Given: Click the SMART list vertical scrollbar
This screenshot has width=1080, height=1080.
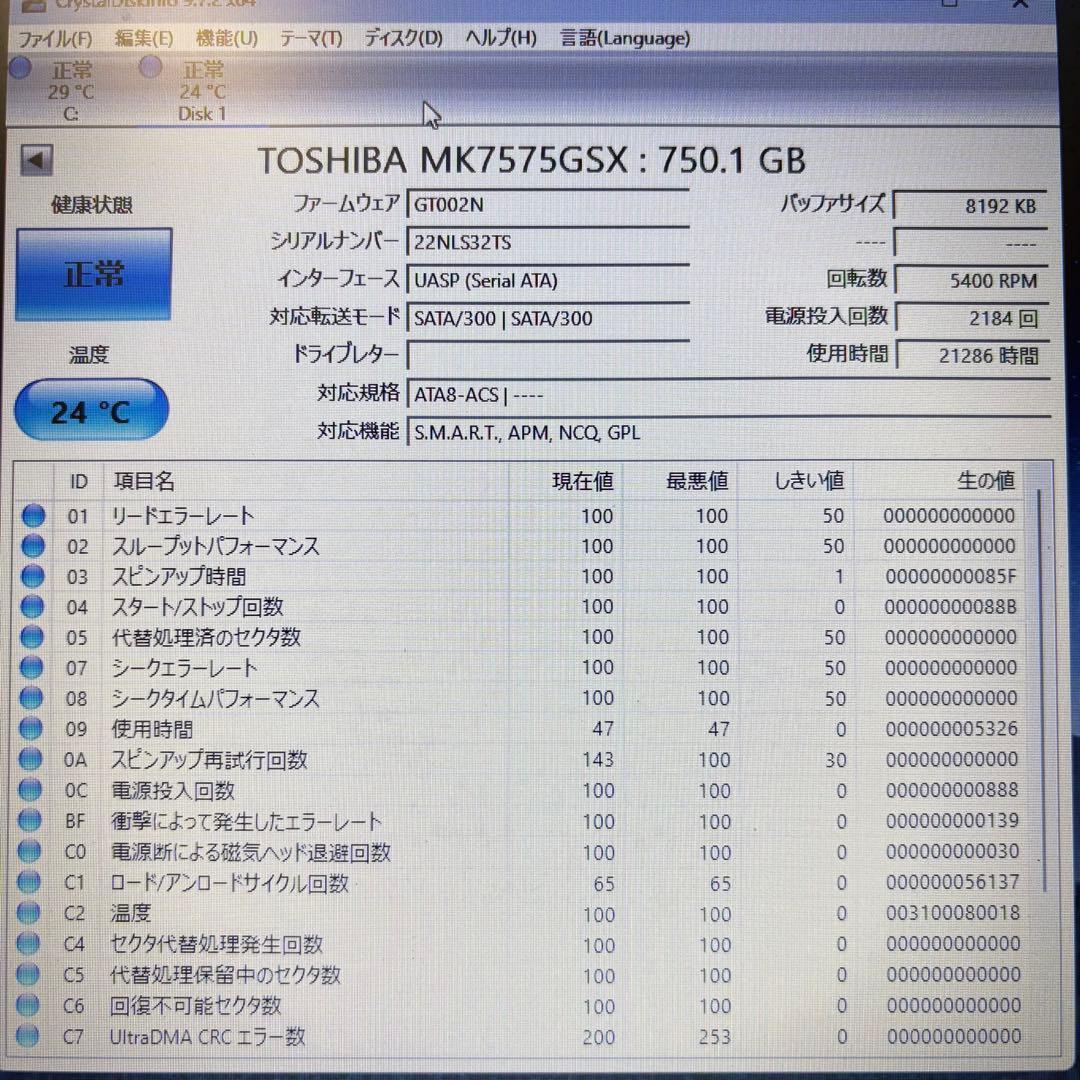Looking at the screenshot, I should click(1041, 689).
